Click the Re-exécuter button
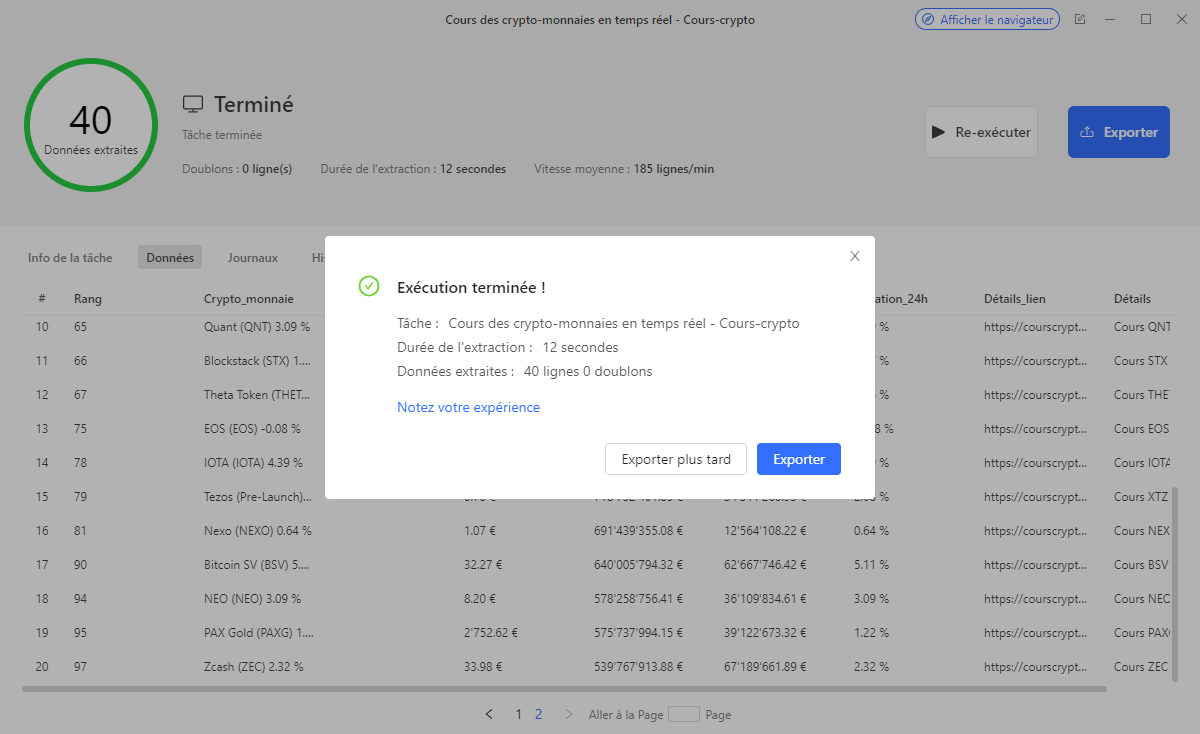 [981, 132]
